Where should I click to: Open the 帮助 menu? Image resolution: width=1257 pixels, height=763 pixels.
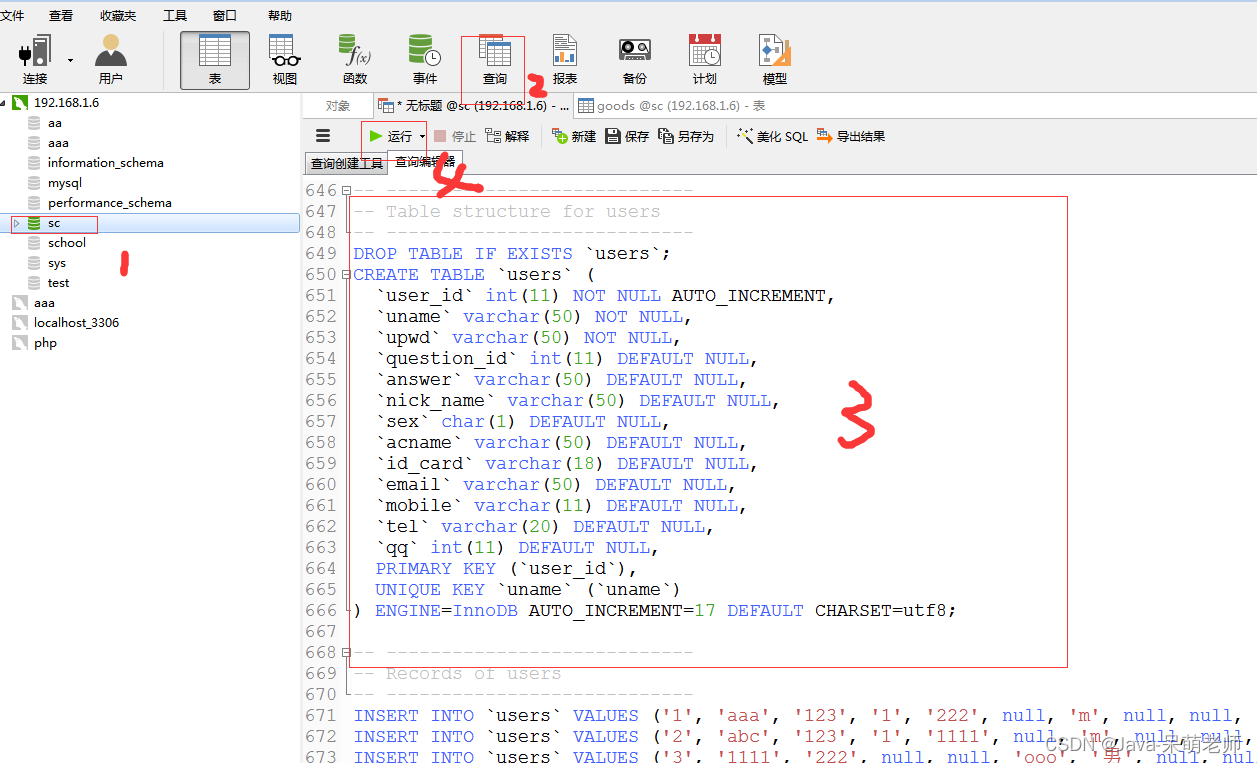tap(280, 16)
